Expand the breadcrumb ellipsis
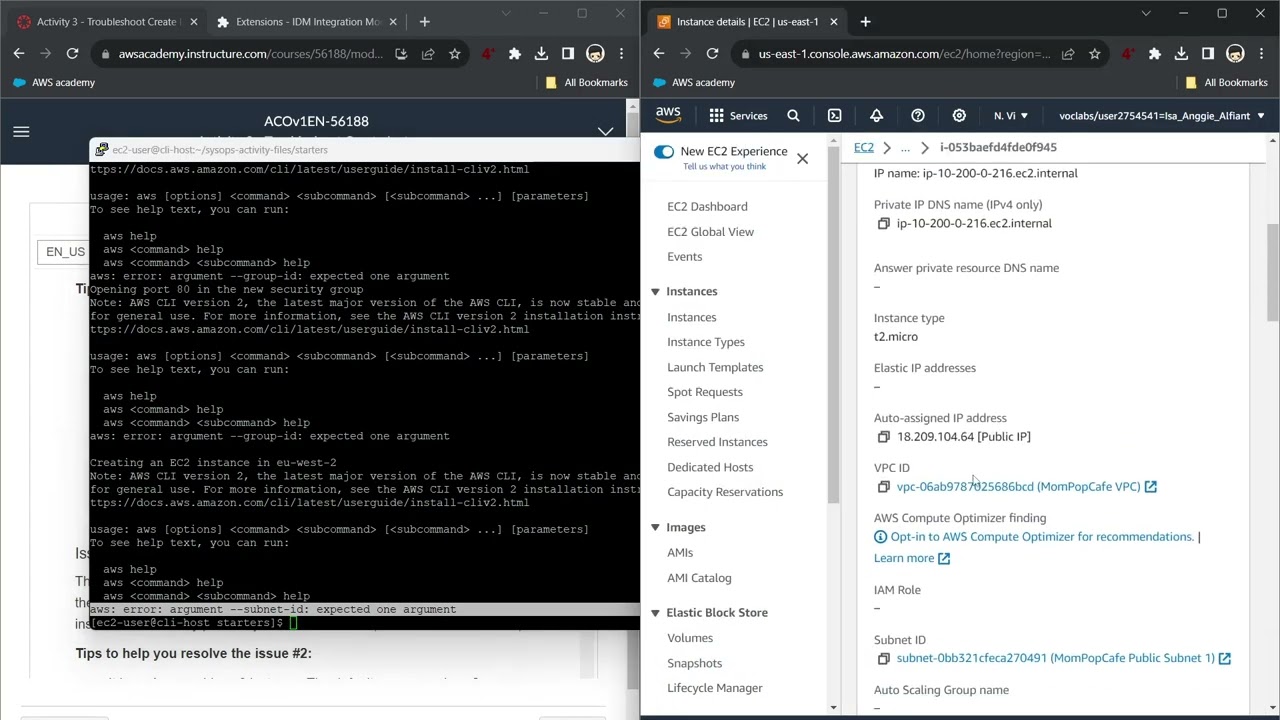1280x720 pixels. pos(905,148)
